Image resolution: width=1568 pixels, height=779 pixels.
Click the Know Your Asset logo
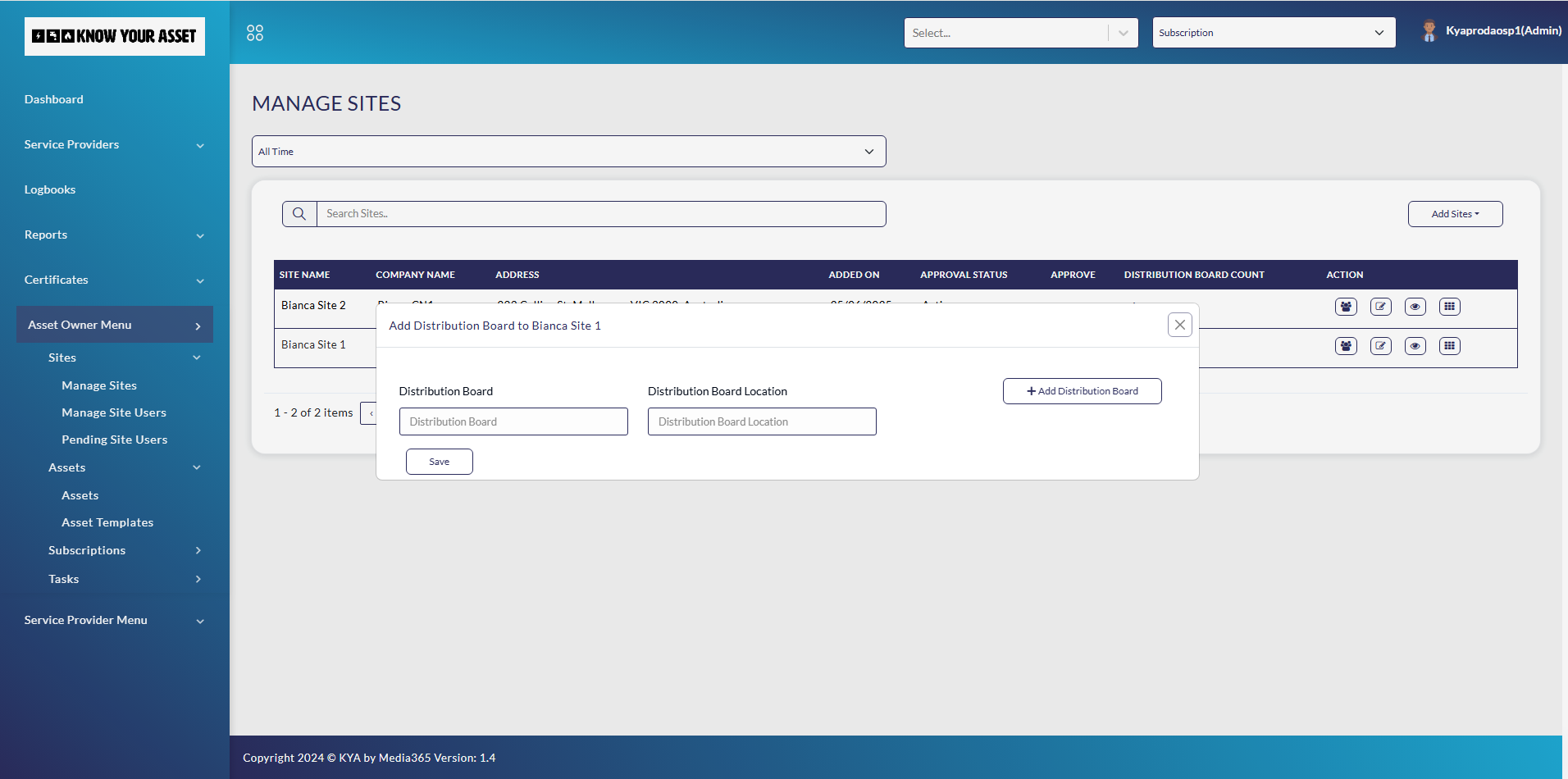pos(115,36)
